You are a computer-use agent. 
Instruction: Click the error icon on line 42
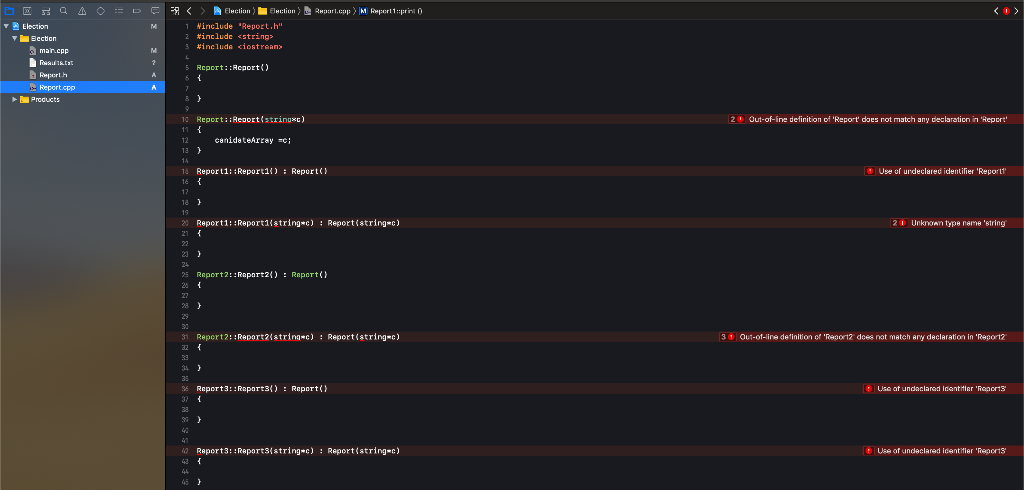[869, 451]
